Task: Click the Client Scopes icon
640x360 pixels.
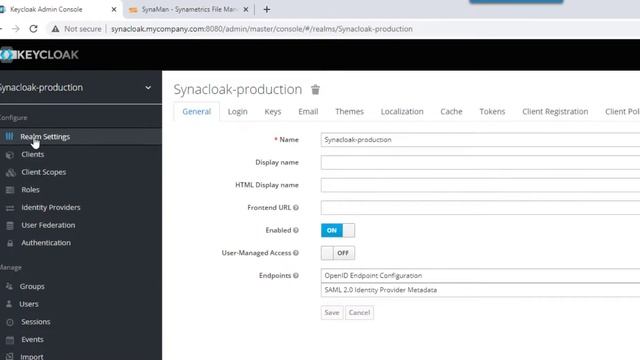Action: point(11,172)
